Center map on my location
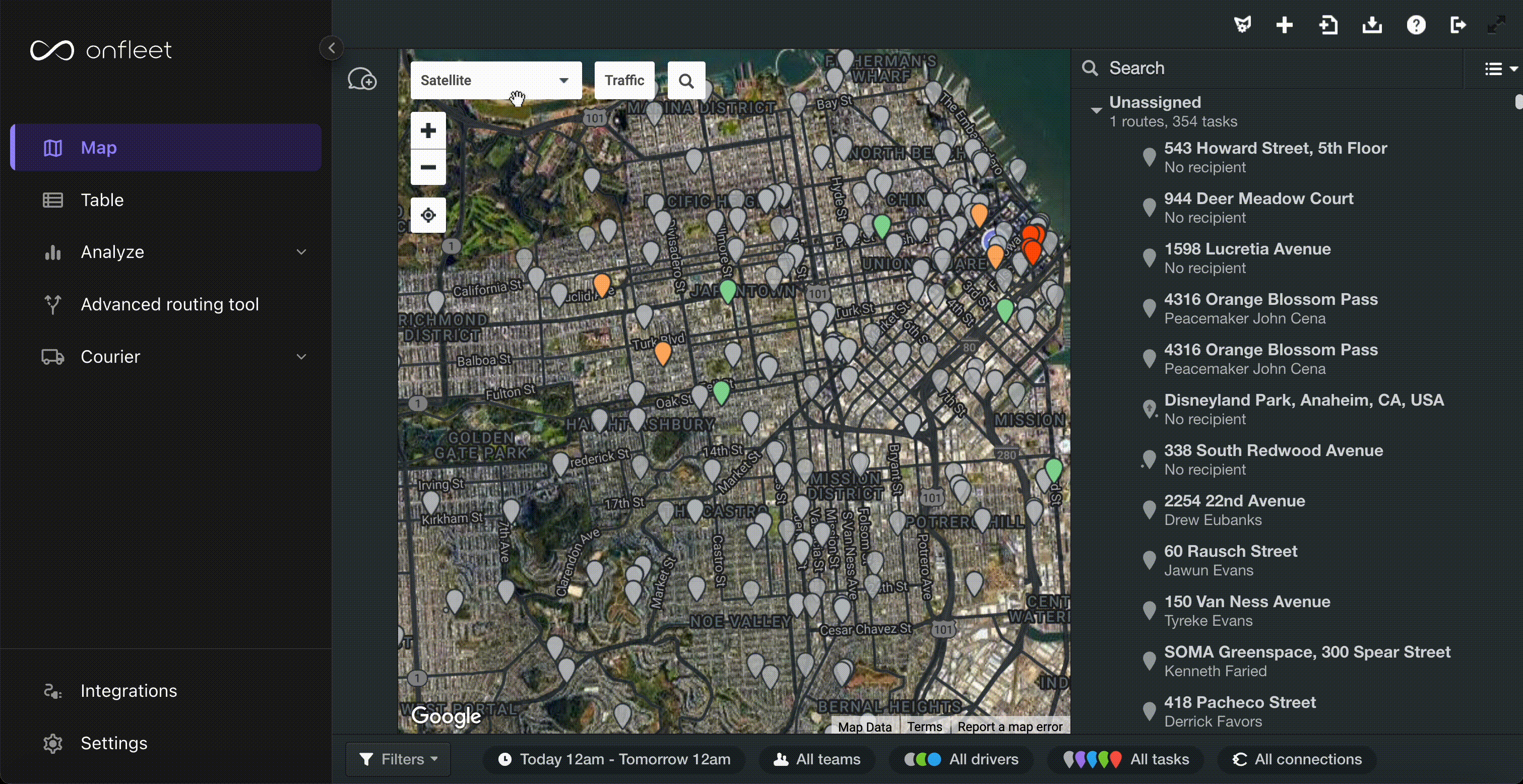 [428, 215]
